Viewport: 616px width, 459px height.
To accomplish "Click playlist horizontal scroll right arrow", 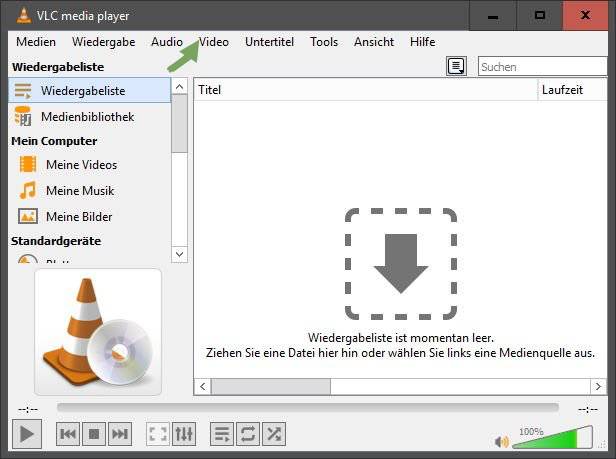I will 598,386.
